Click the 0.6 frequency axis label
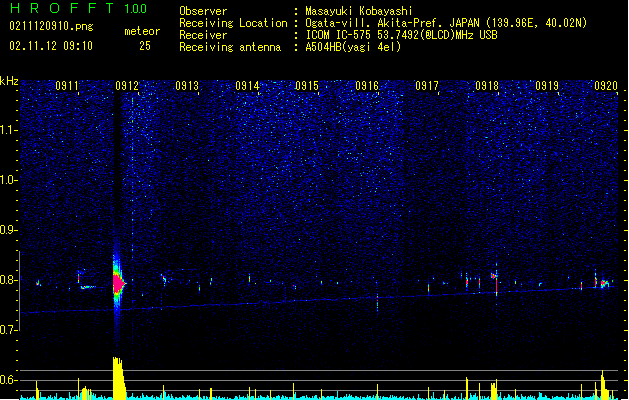This screenshot has height=400, width=629. 9,380
